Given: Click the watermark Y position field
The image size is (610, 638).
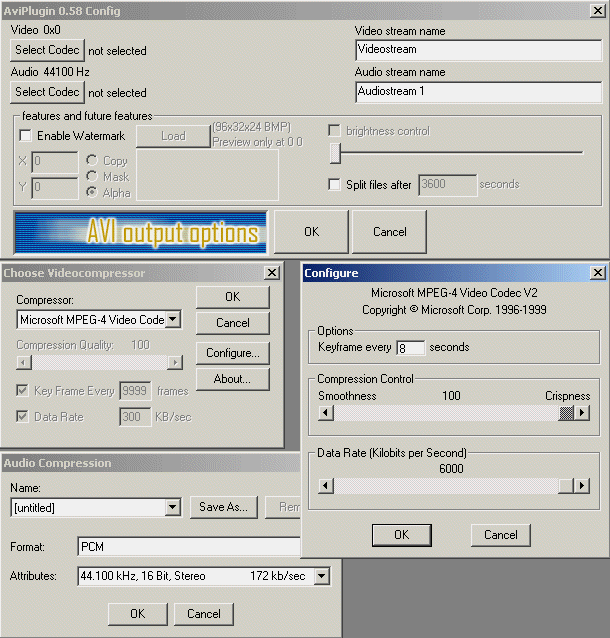Looking at the screenshot, I should pos(55,188).
